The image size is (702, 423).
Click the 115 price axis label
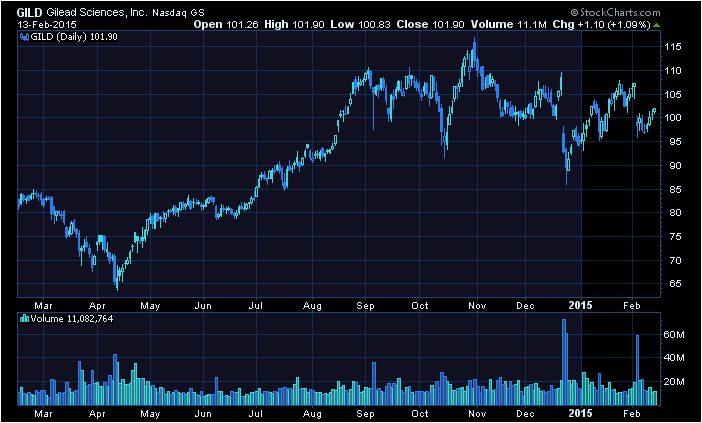[x=673, y=47]
